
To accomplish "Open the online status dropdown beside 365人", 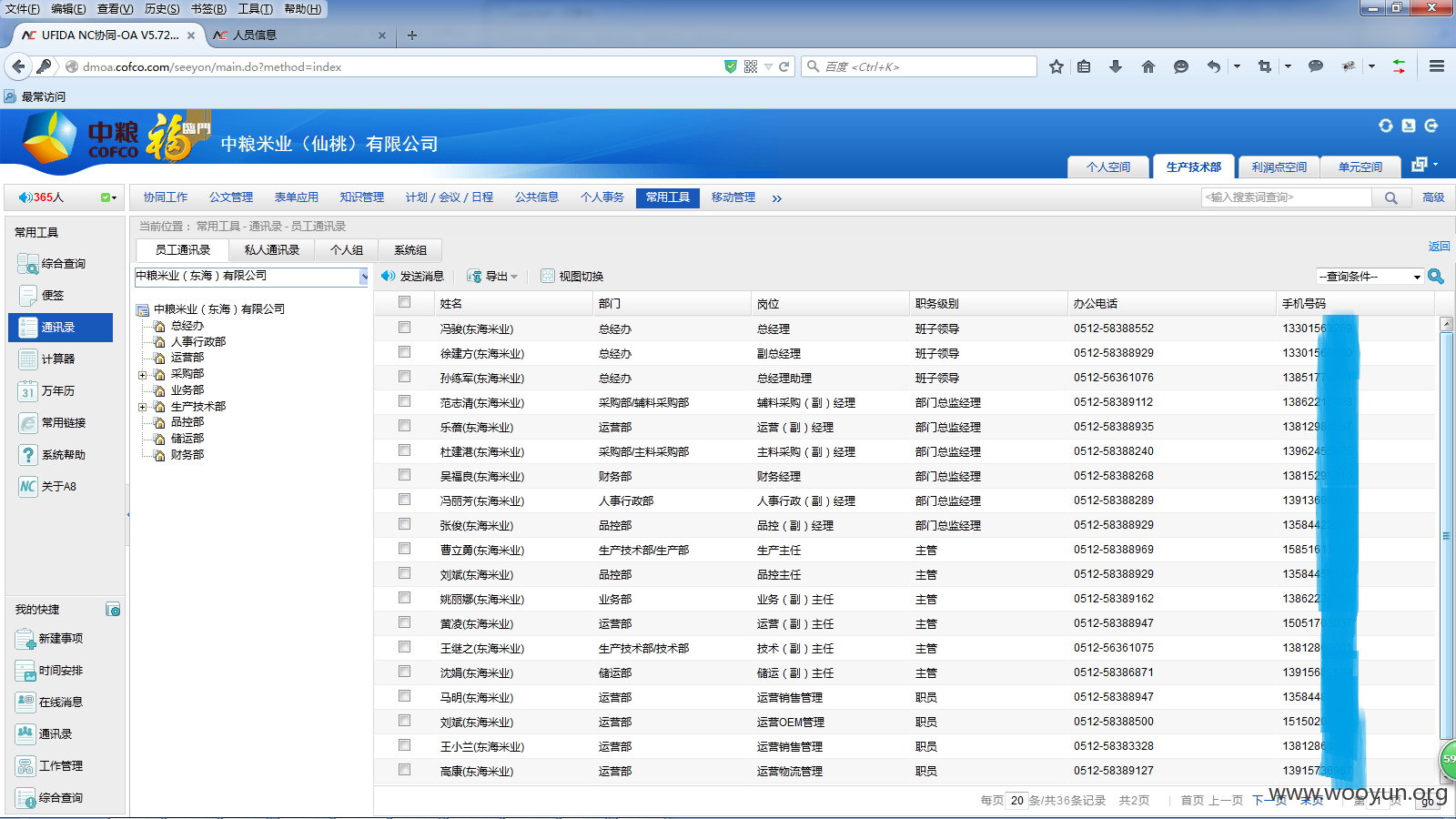I will coord(109,197).
